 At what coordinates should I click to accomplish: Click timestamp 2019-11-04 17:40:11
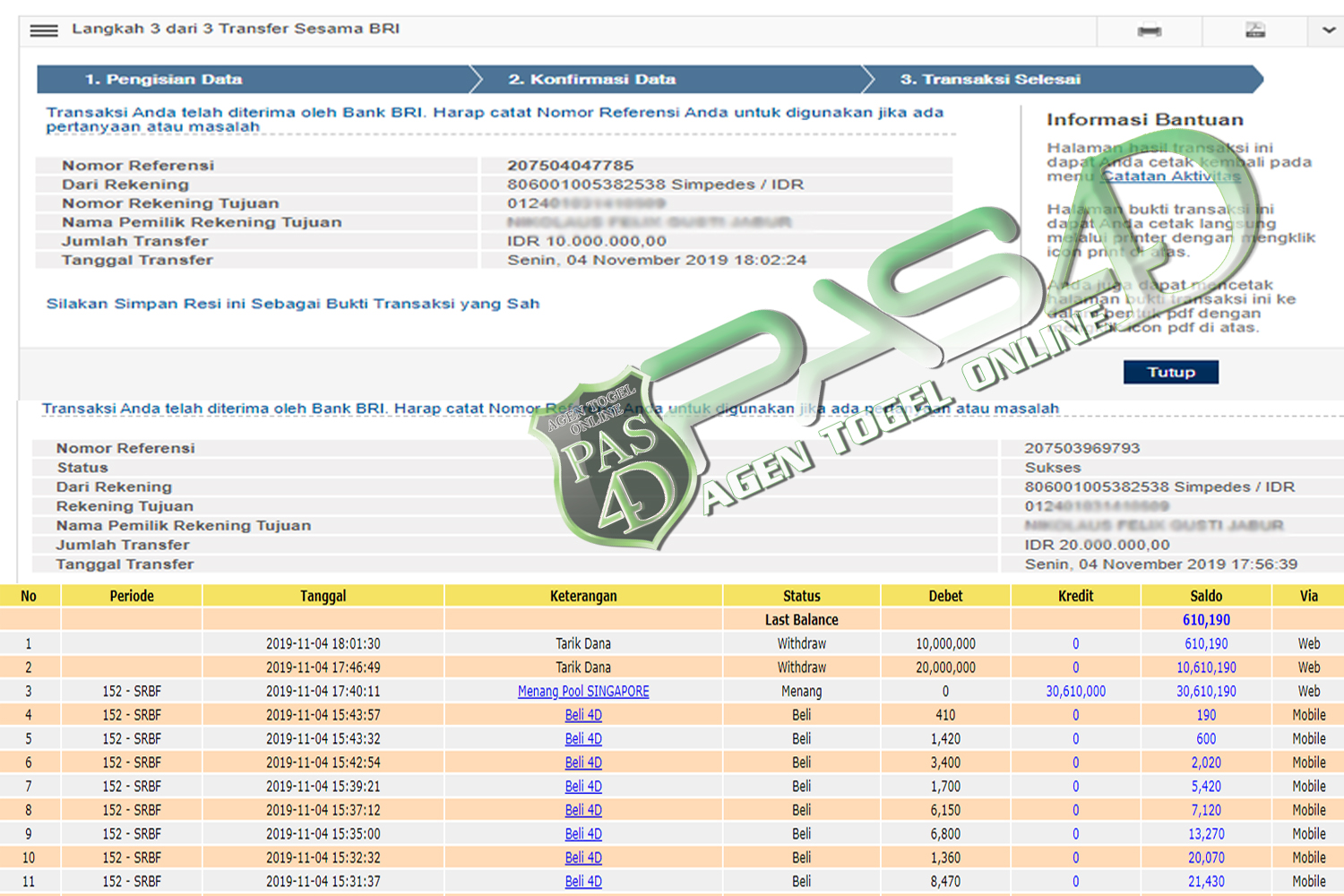323,692
